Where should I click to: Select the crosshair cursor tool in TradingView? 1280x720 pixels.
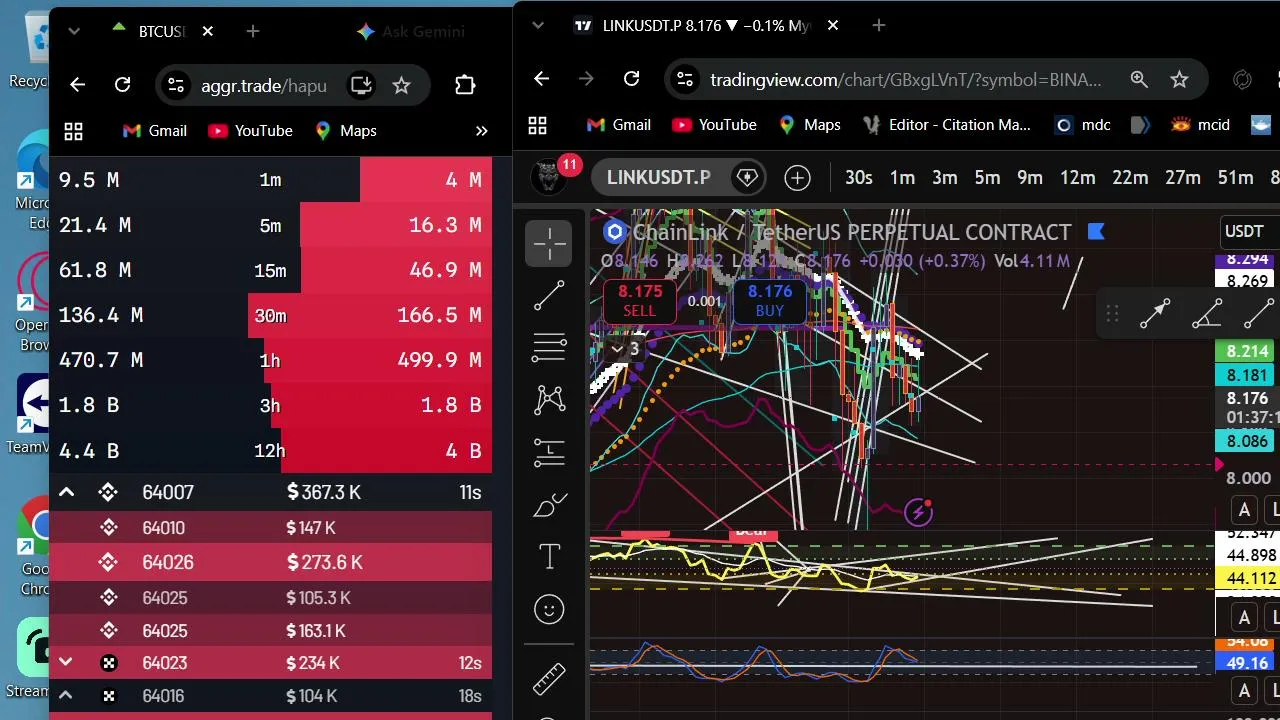coord(549,244)
